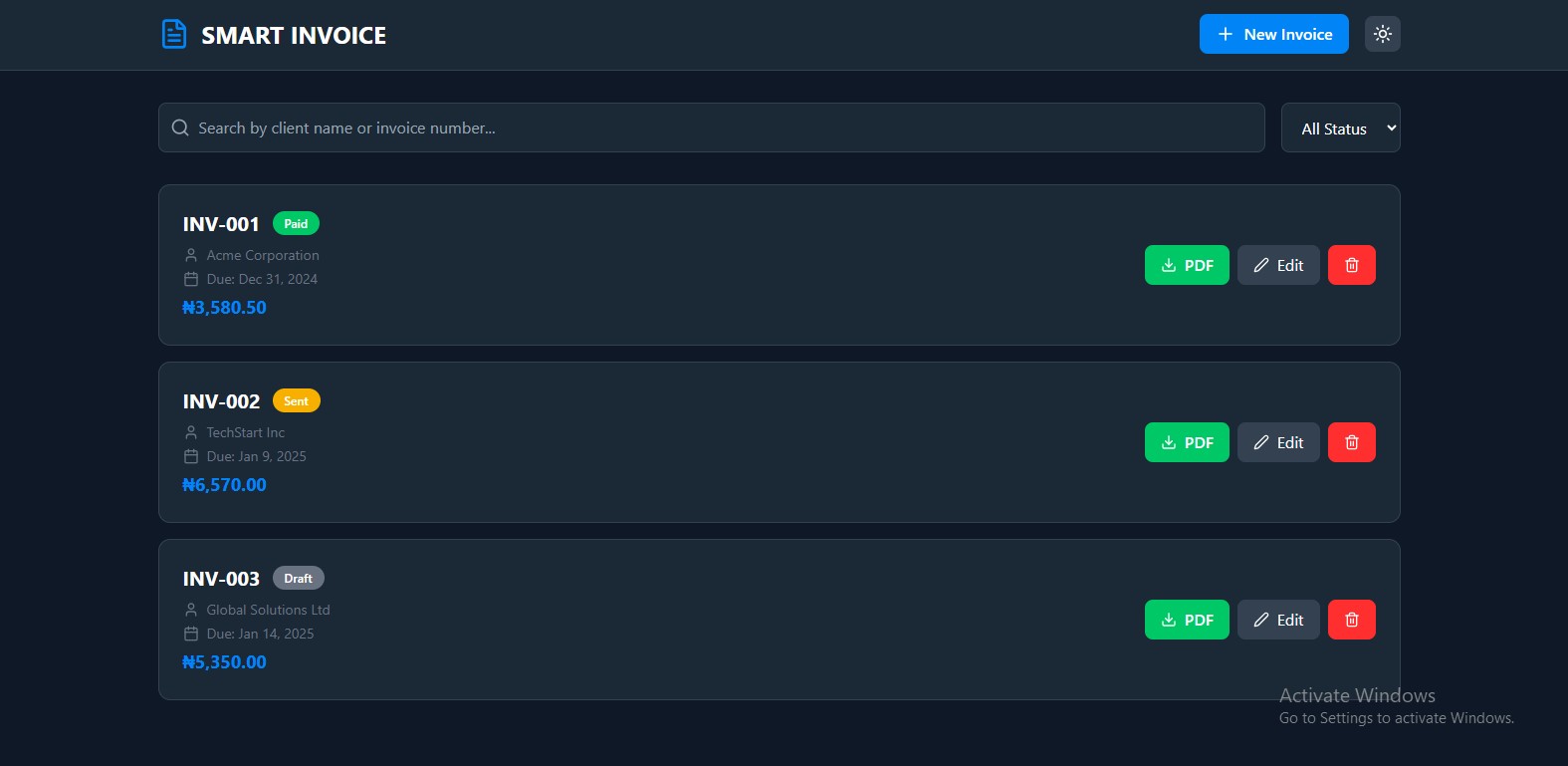Click the calendar icon beside INV-001 due date
1568x766 pixels.
pos(191,280)
